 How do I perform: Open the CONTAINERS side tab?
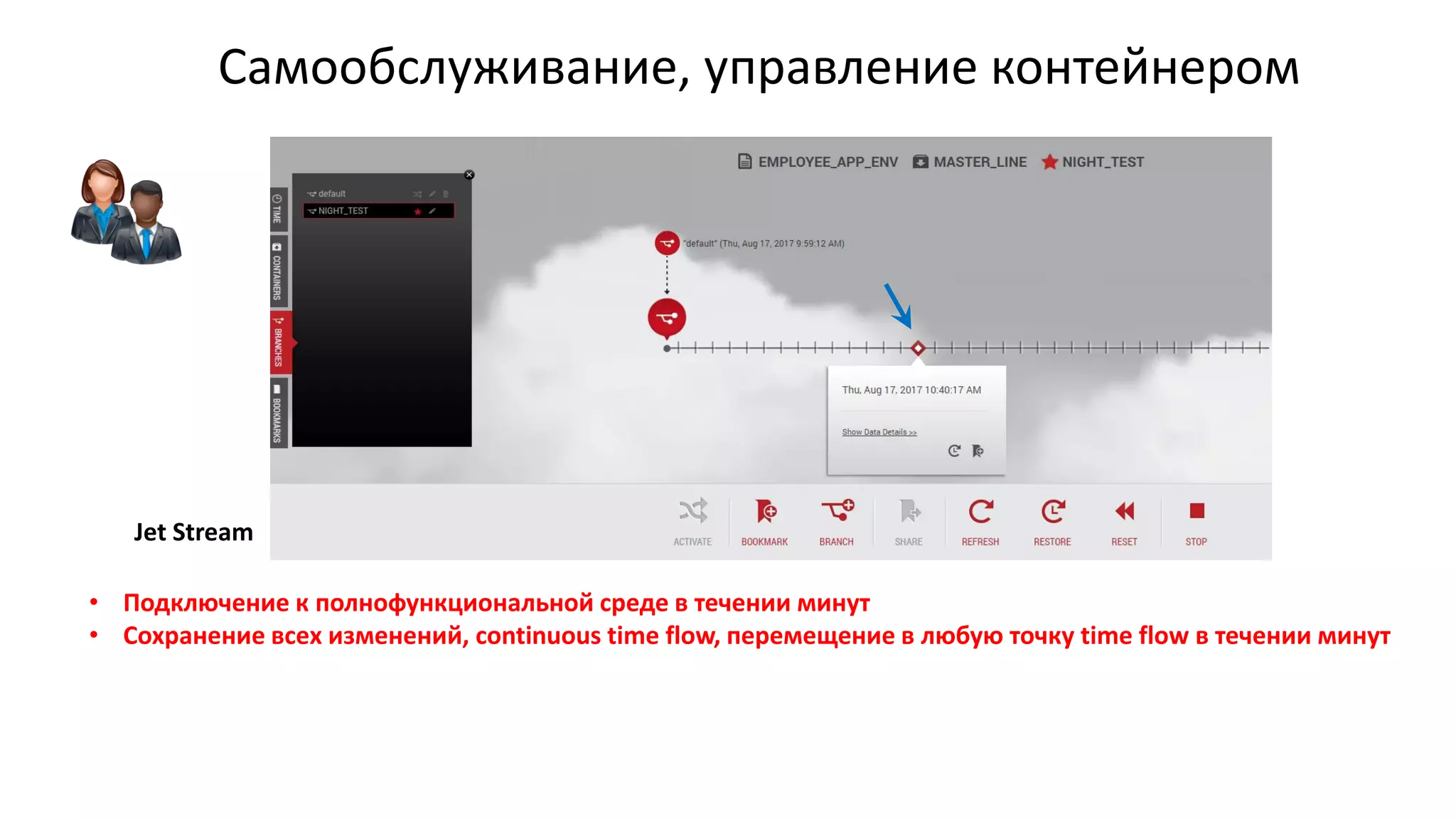(277, 271)
